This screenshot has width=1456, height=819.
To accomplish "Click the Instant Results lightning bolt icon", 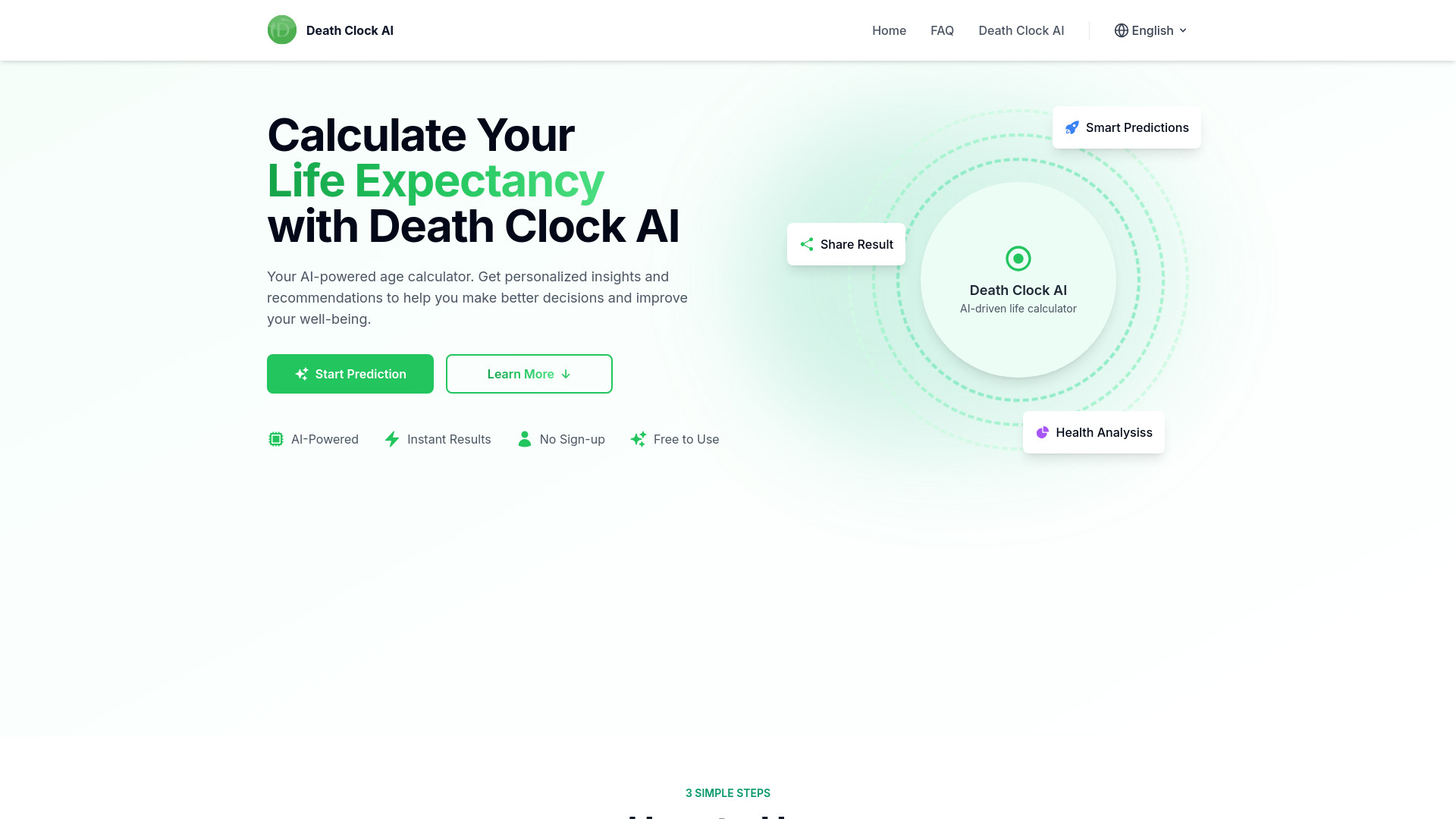I will [392, 439].
